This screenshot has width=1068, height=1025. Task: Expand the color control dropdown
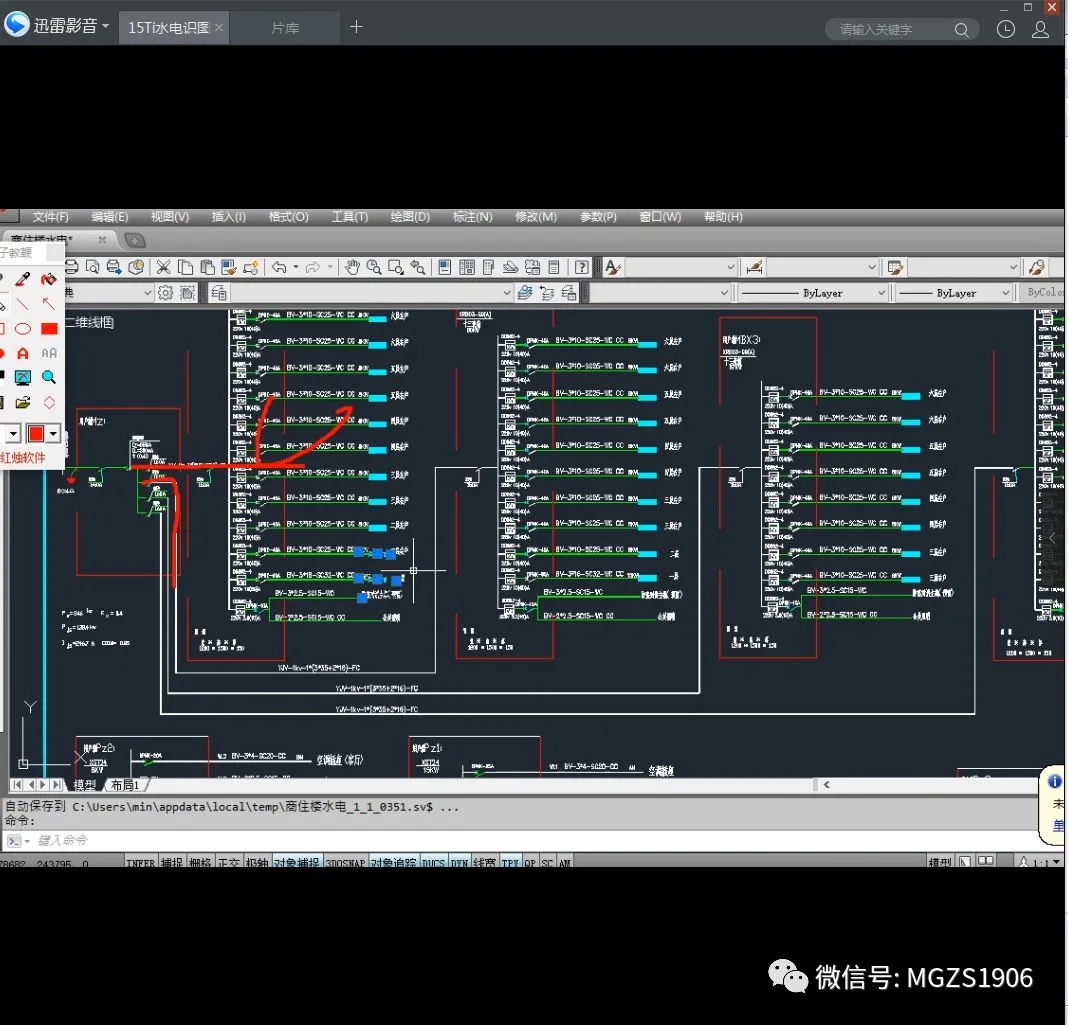tap(724, 293)
